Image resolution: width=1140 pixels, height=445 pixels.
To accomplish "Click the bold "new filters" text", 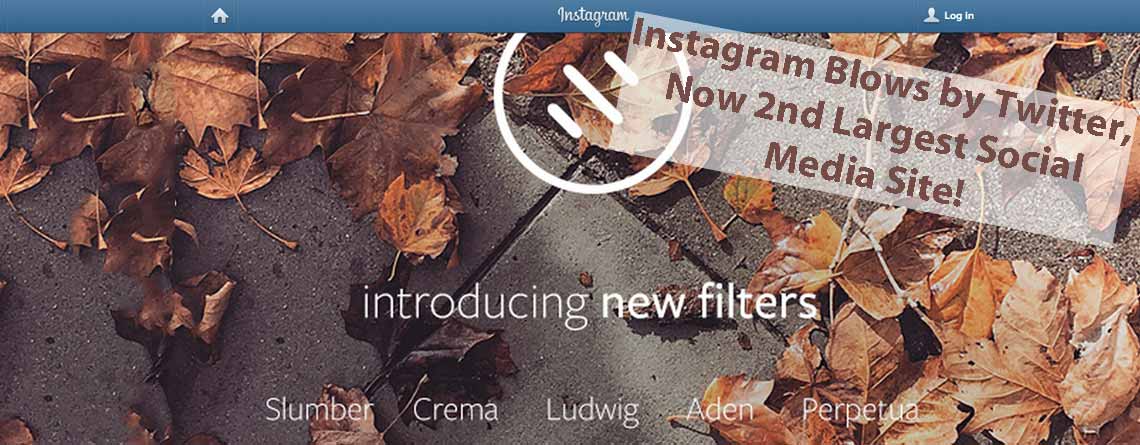I will [709, 305].
